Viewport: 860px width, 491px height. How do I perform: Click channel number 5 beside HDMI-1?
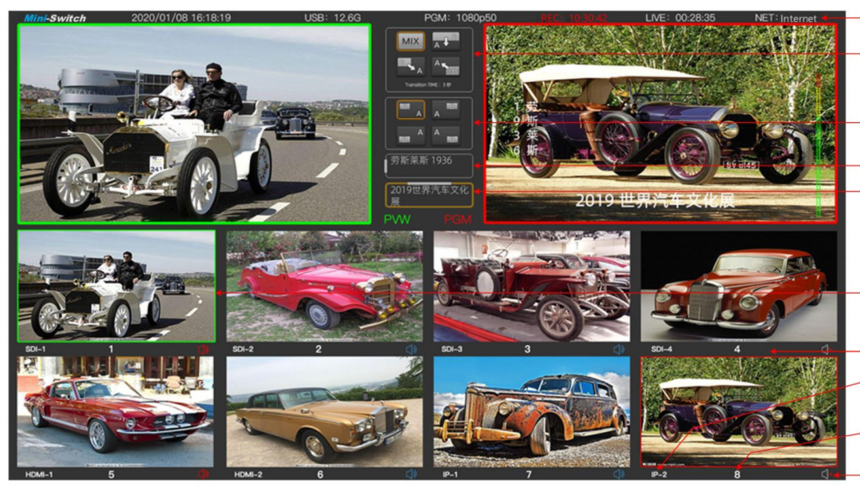pos(111,474)
